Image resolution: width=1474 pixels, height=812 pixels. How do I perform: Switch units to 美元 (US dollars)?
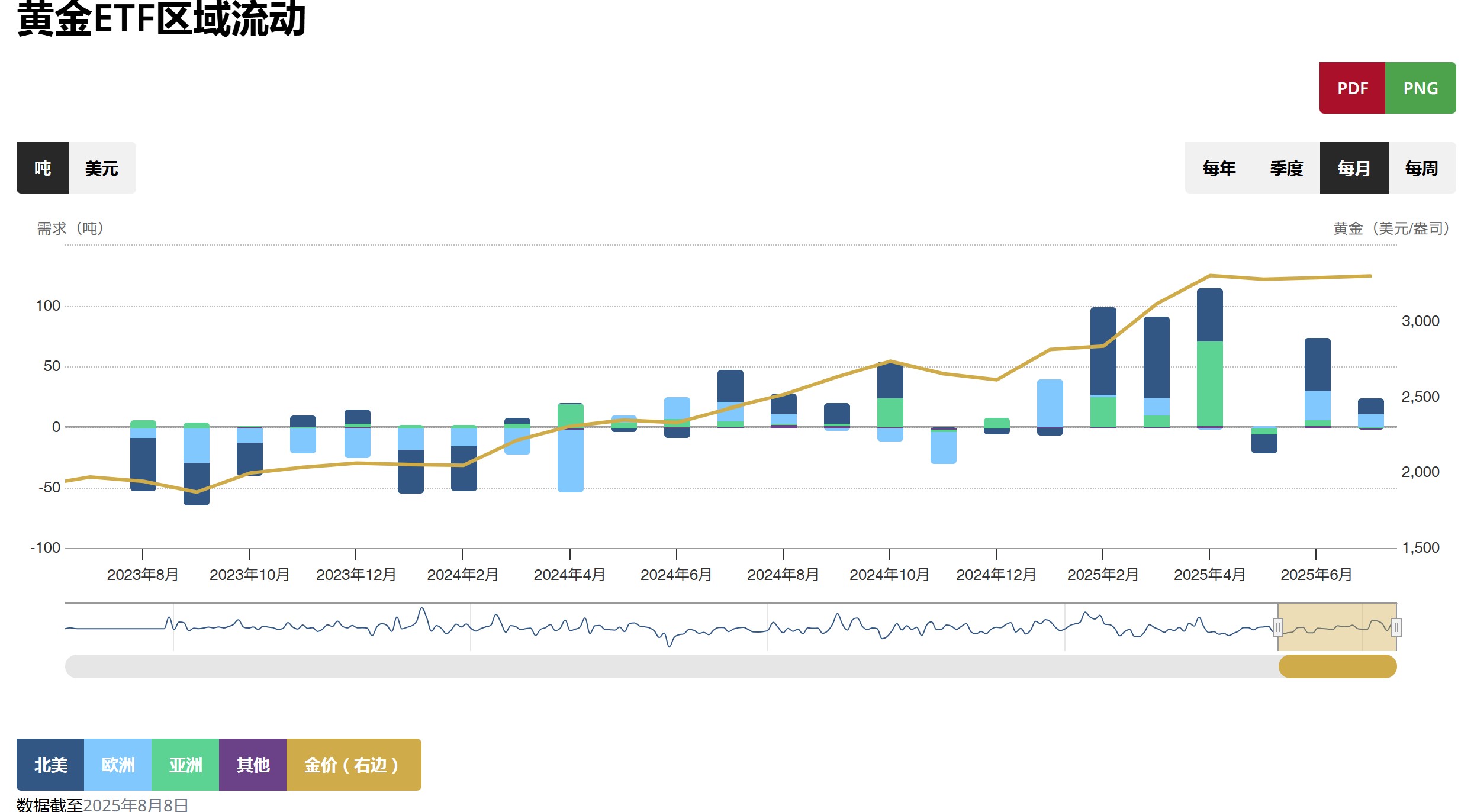click(102, 168)
